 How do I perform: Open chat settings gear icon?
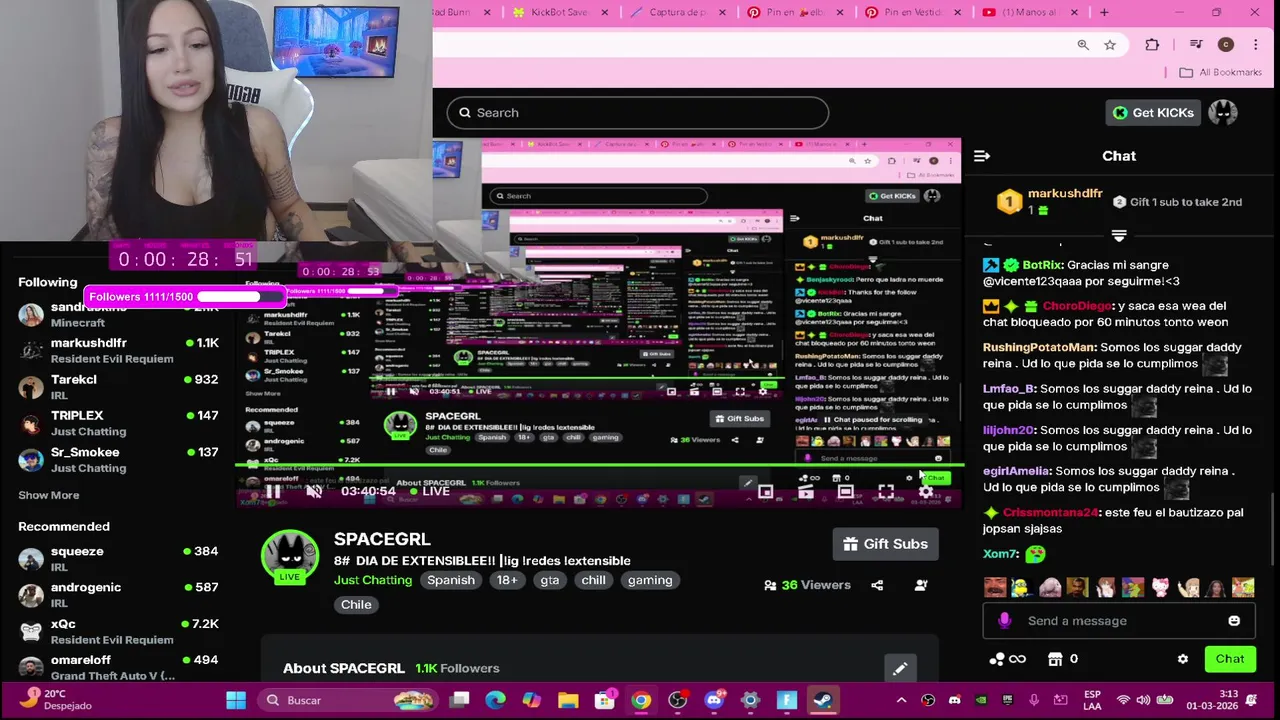[1183, 659]
